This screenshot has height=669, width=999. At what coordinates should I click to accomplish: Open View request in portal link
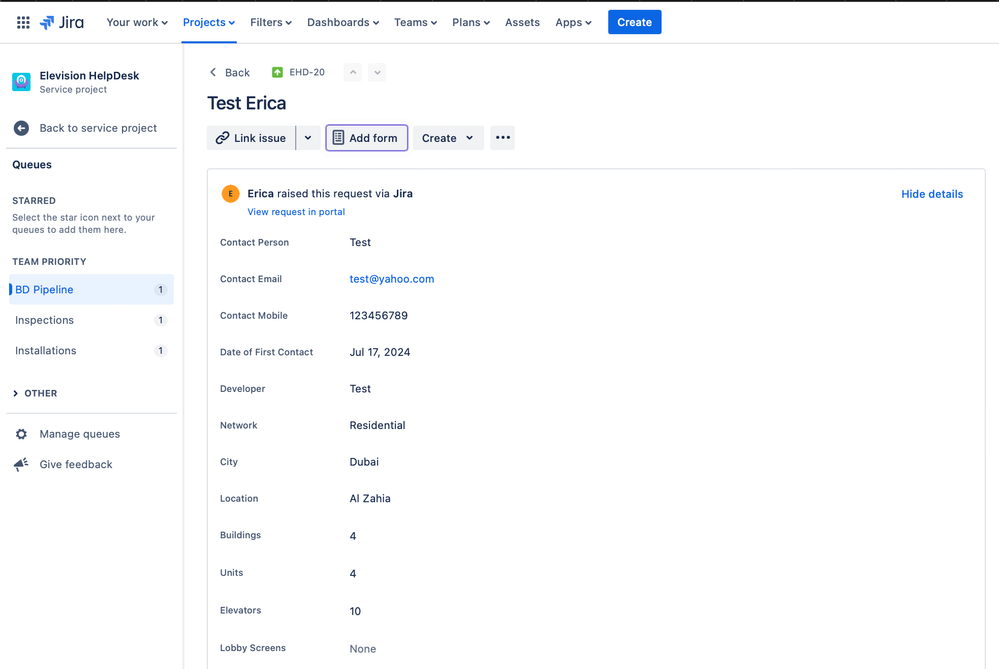(296, 212)
